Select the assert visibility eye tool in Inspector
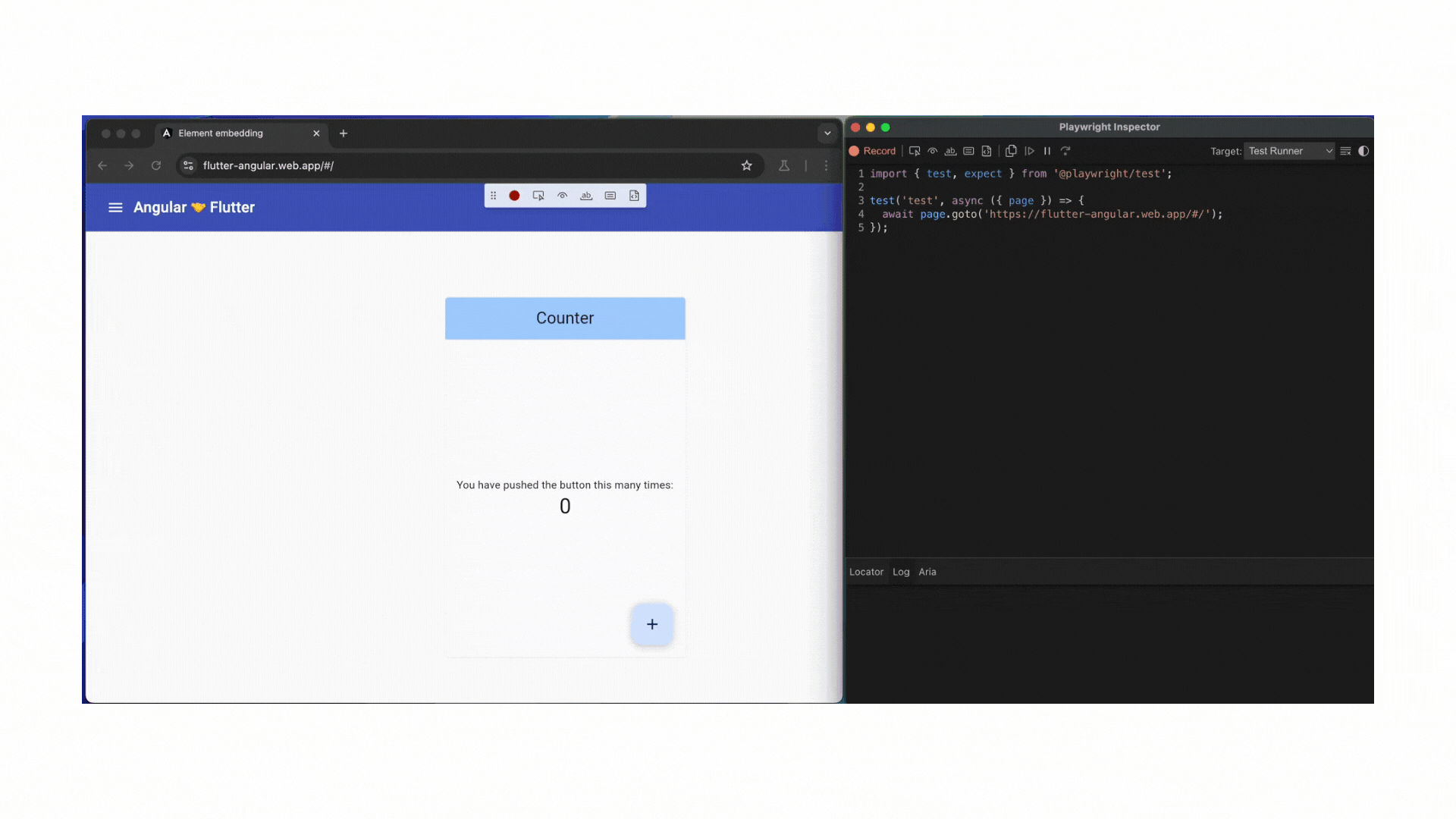 tap(933, 151)
